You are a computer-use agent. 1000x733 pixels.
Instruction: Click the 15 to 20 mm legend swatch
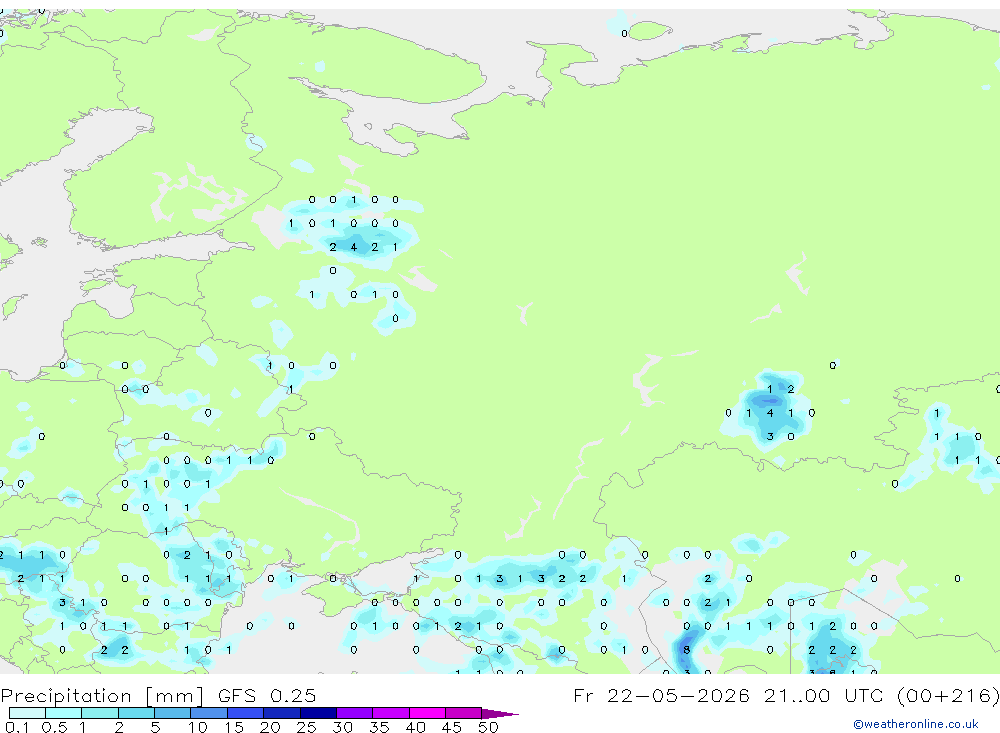point(245,713)
